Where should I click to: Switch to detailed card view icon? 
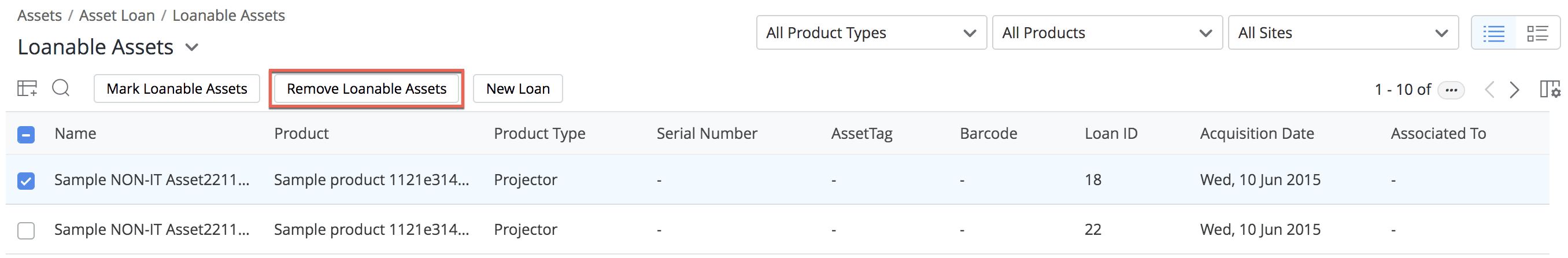coord(1537,33)
